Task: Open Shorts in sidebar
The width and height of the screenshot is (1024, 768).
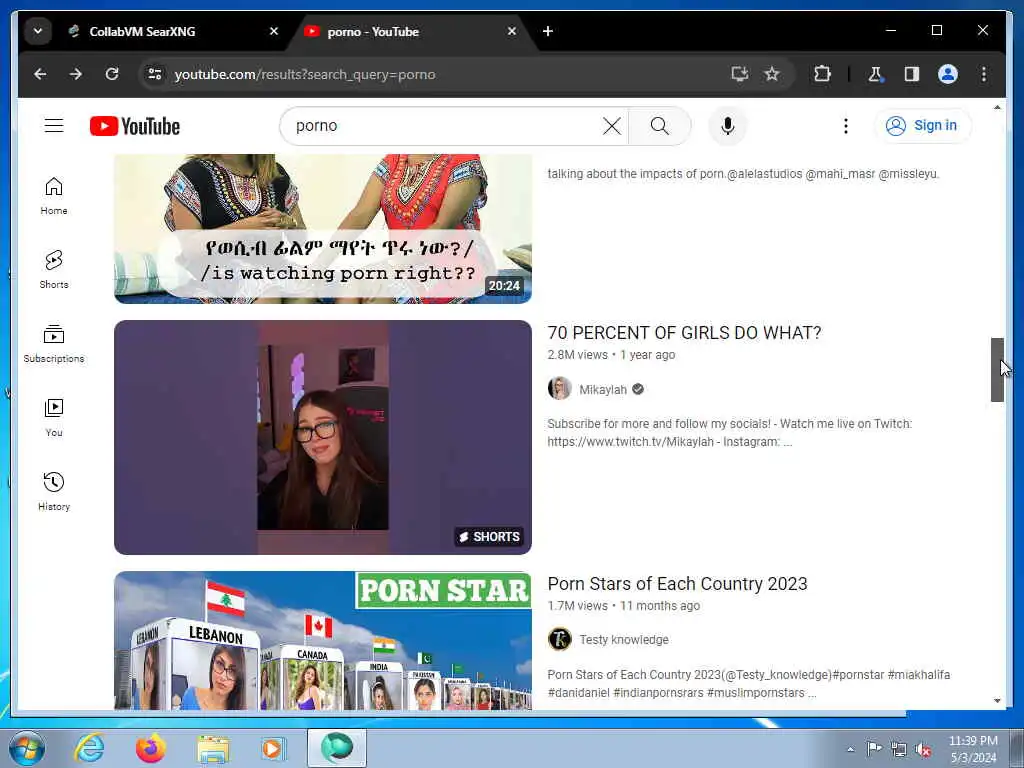Action: [54, 270]
